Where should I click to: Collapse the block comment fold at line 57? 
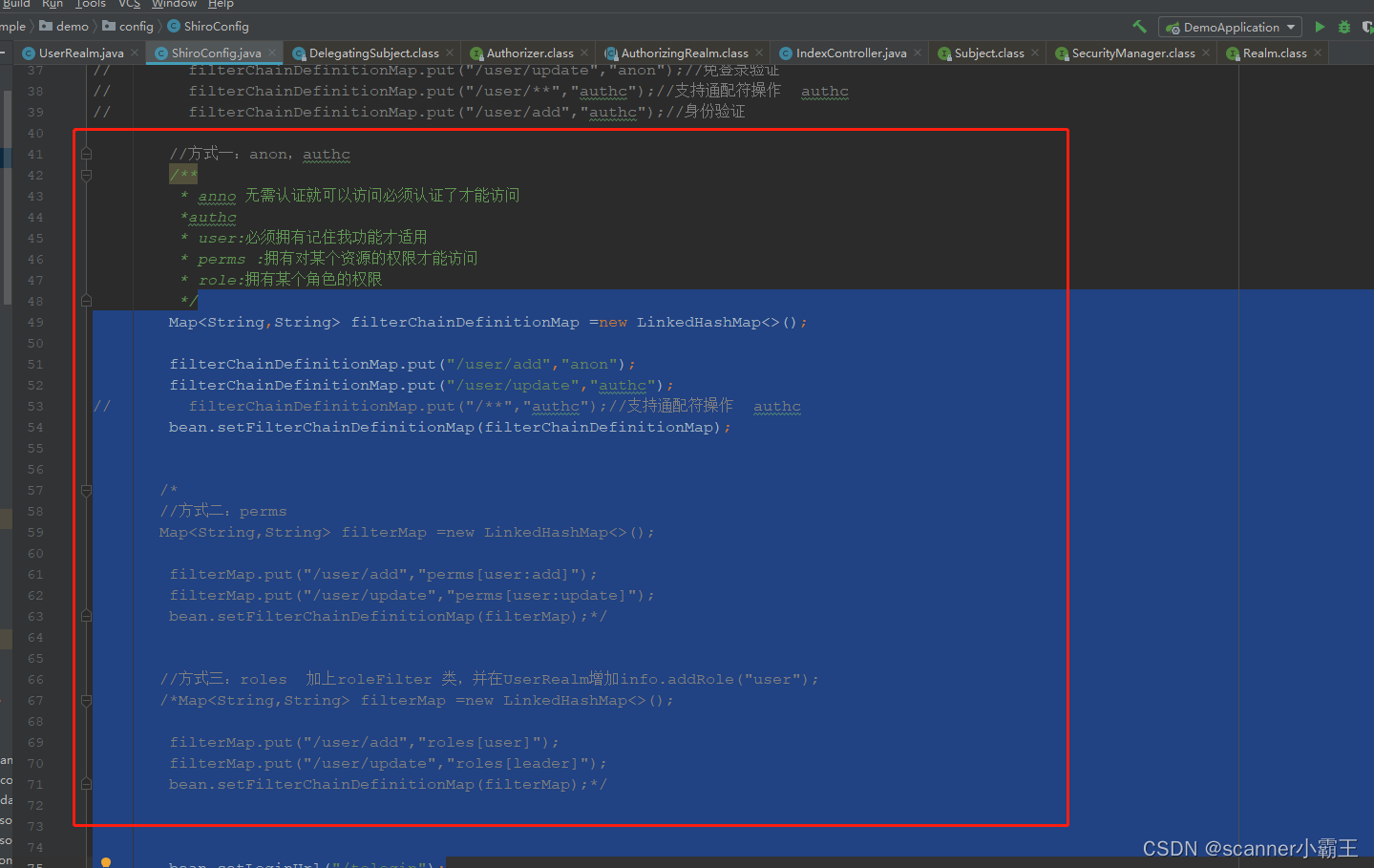tap(86, 490)
